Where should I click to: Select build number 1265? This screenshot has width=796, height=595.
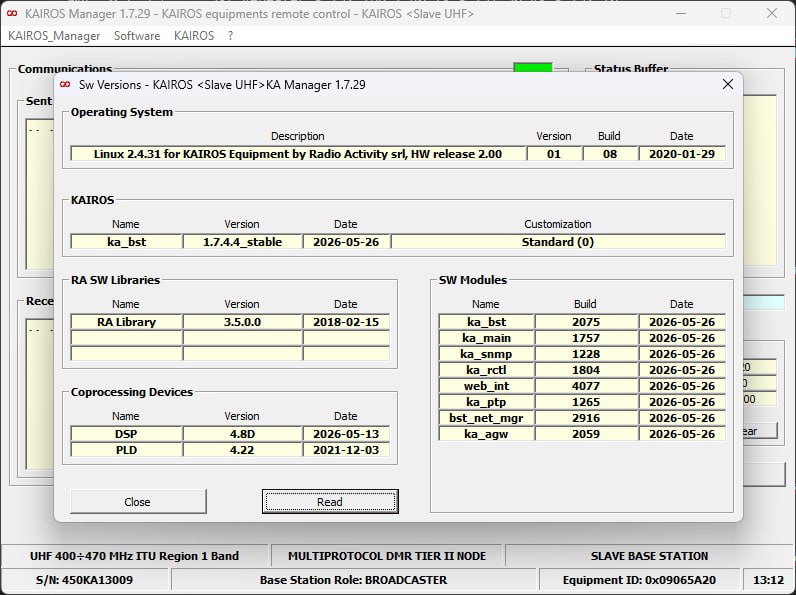pyautogui.click(x=586, y=402)
